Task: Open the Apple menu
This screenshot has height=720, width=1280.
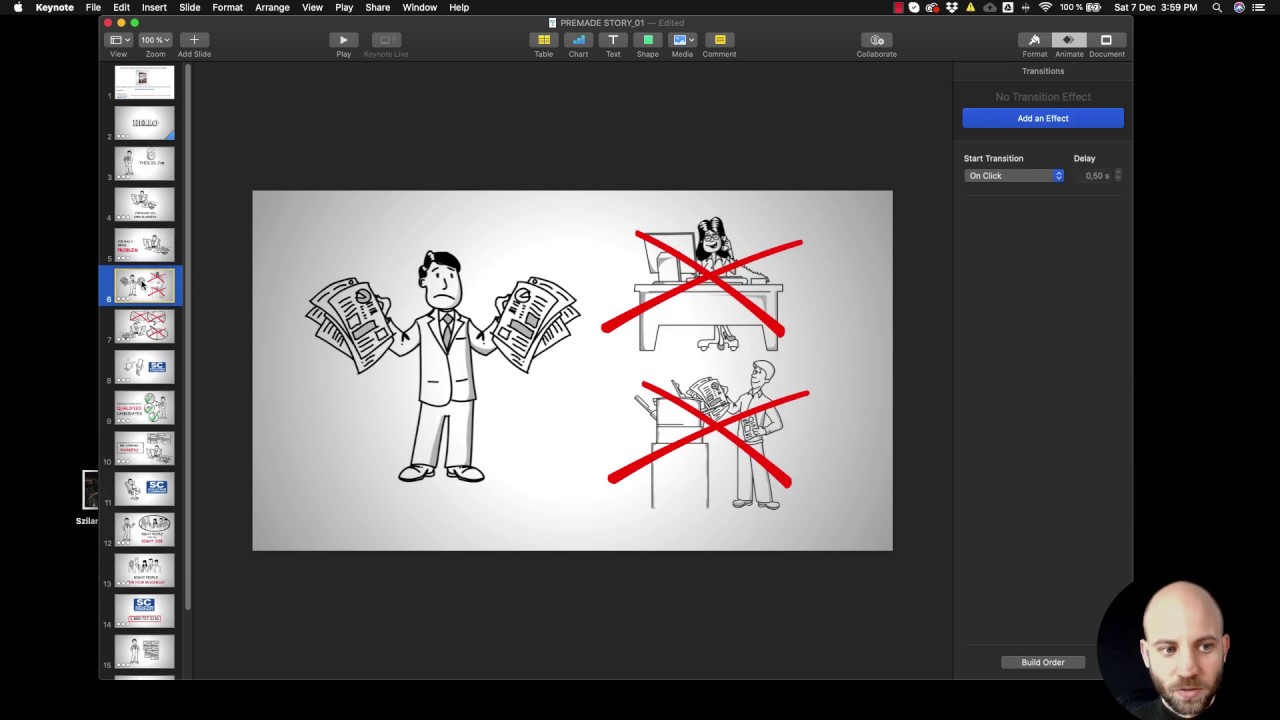Action: (18, 7)
